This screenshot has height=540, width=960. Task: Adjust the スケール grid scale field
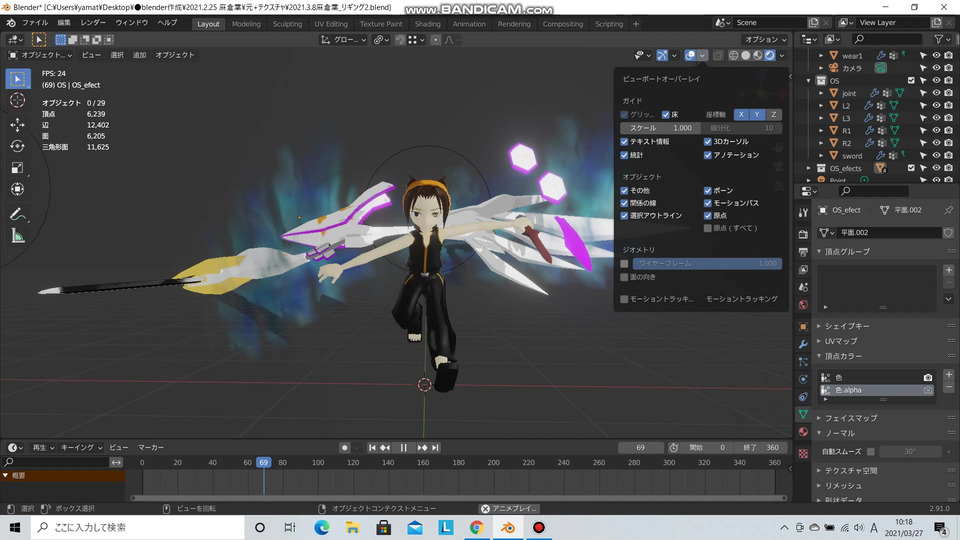pos(660,128)
